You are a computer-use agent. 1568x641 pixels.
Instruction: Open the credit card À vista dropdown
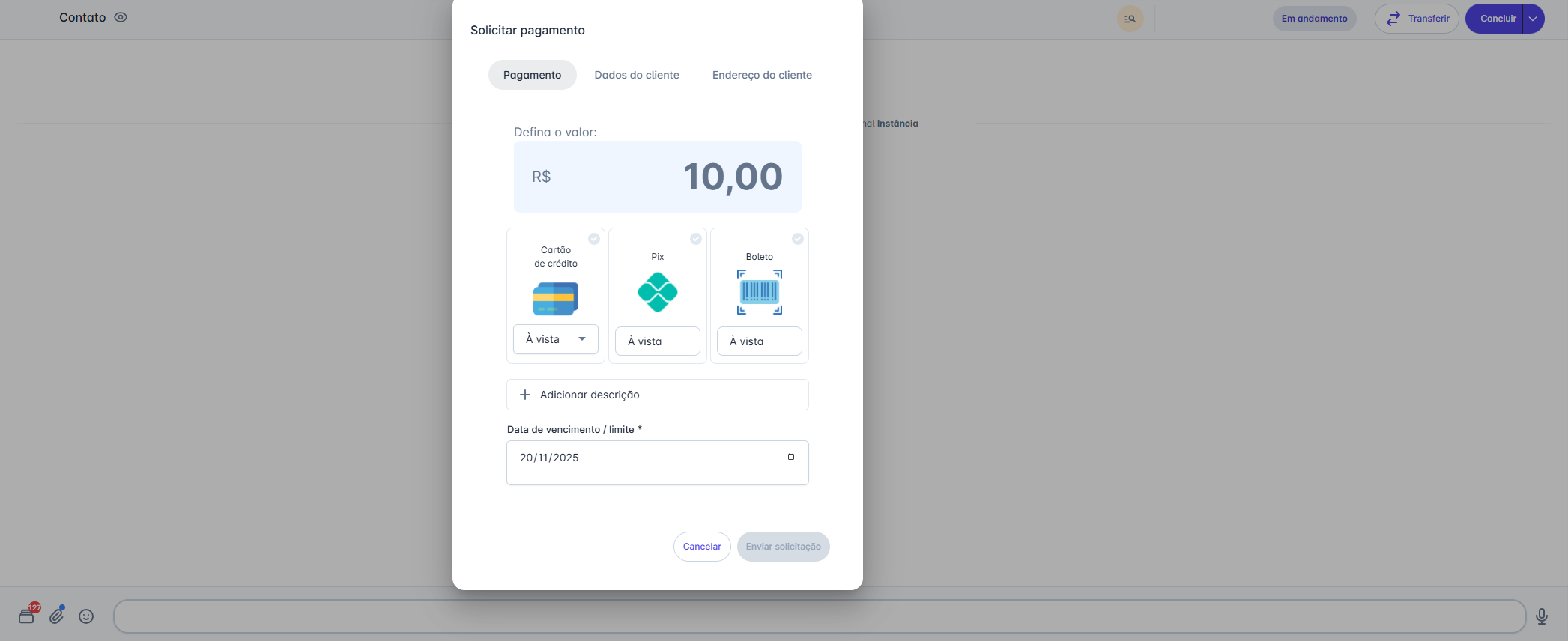pyautogui.click(x=556, y=339)
